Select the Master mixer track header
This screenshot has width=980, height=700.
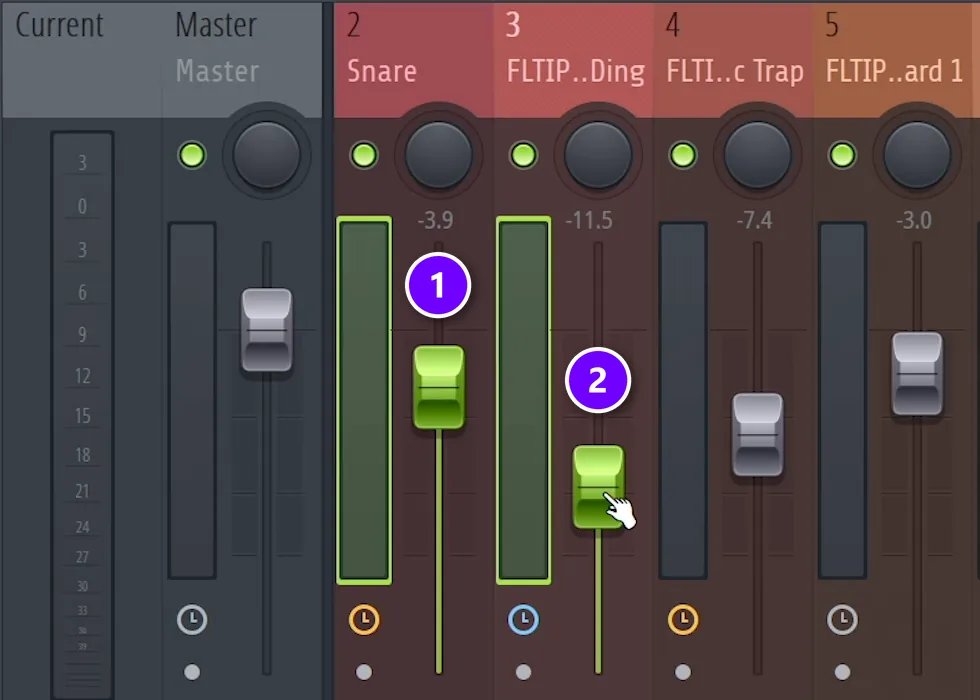tap(242, 59)
